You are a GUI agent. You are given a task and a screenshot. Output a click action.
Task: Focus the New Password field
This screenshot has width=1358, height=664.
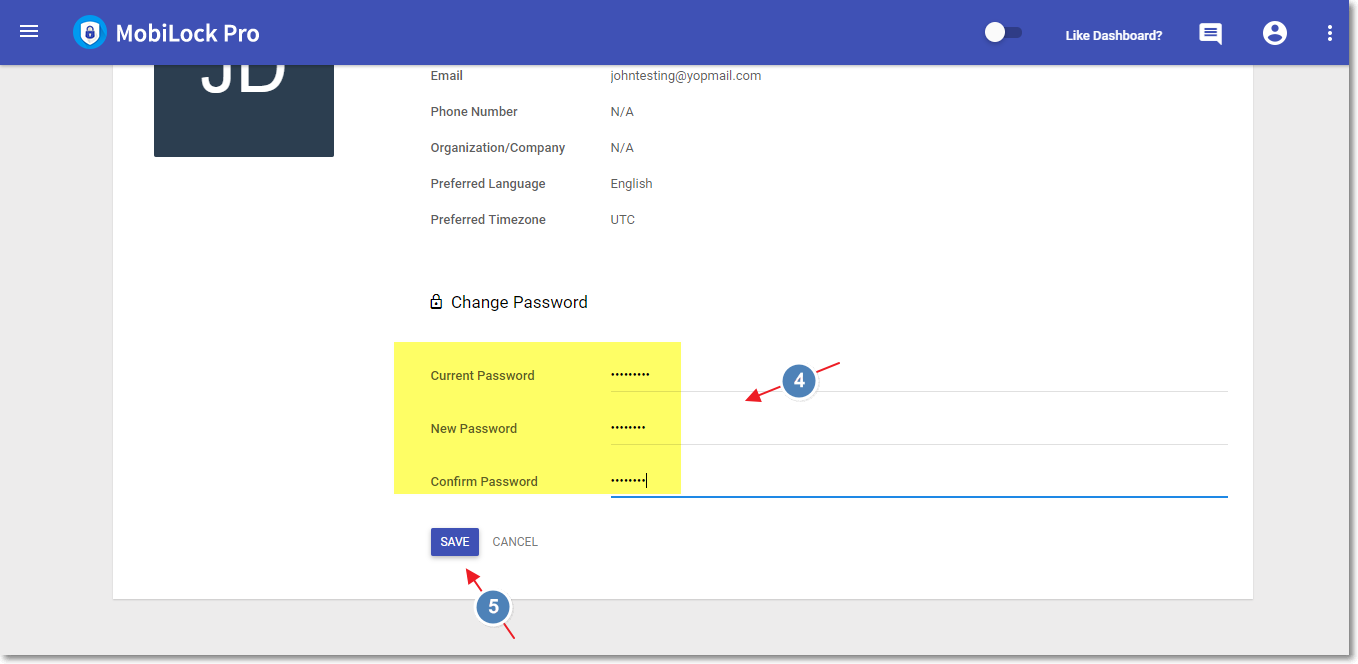[x=919, y=428]
